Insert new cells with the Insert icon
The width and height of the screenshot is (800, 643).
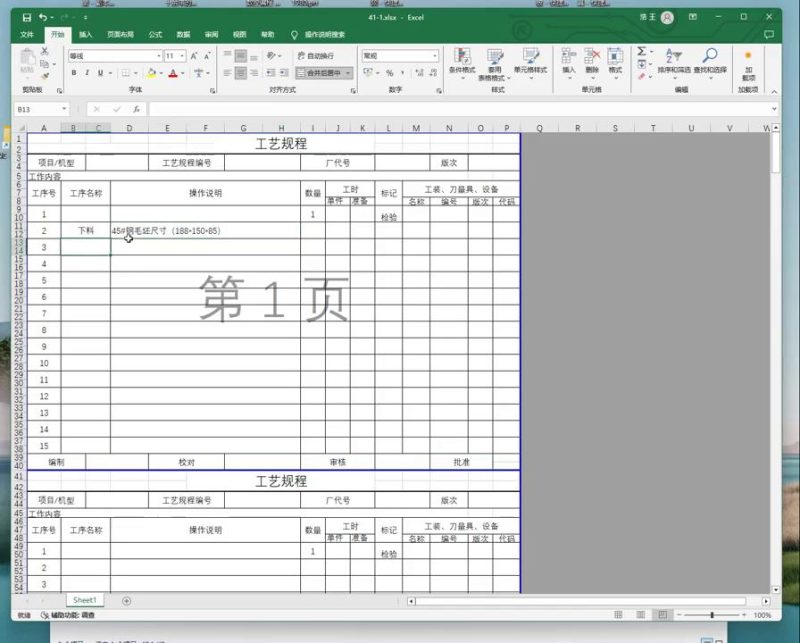pyautogui.click(x=567, y=58)
